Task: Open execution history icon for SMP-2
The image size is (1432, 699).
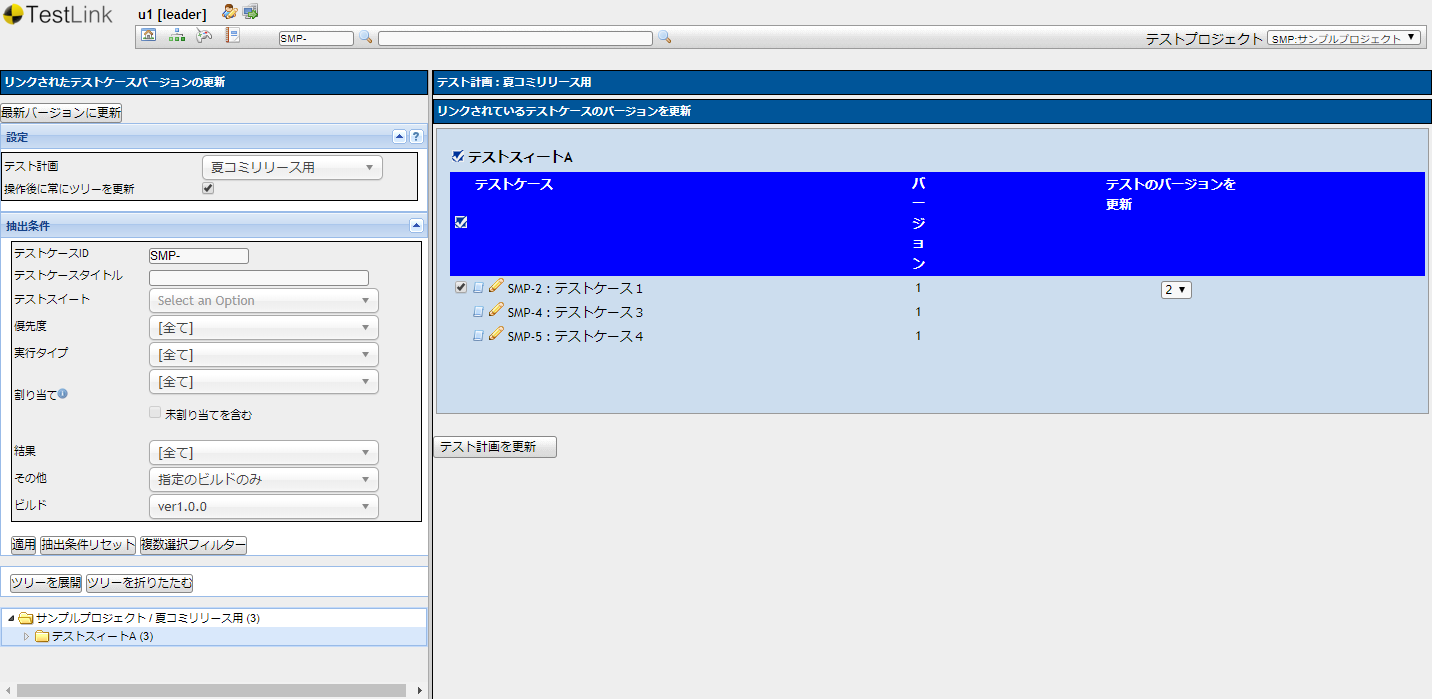Action: pyautogui.click(x=478, y=288)
